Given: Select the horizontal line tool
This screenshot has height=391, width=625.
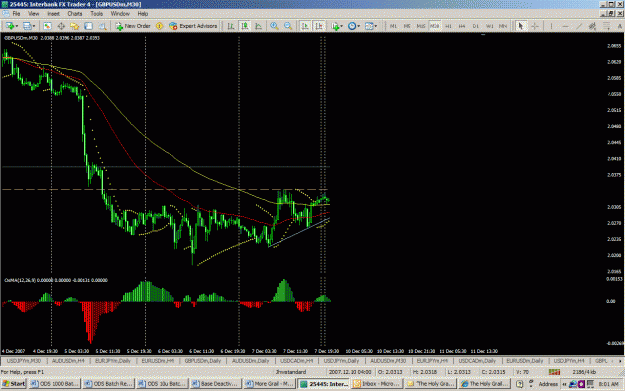Looking at the screenshot, I should pos(565,26).
